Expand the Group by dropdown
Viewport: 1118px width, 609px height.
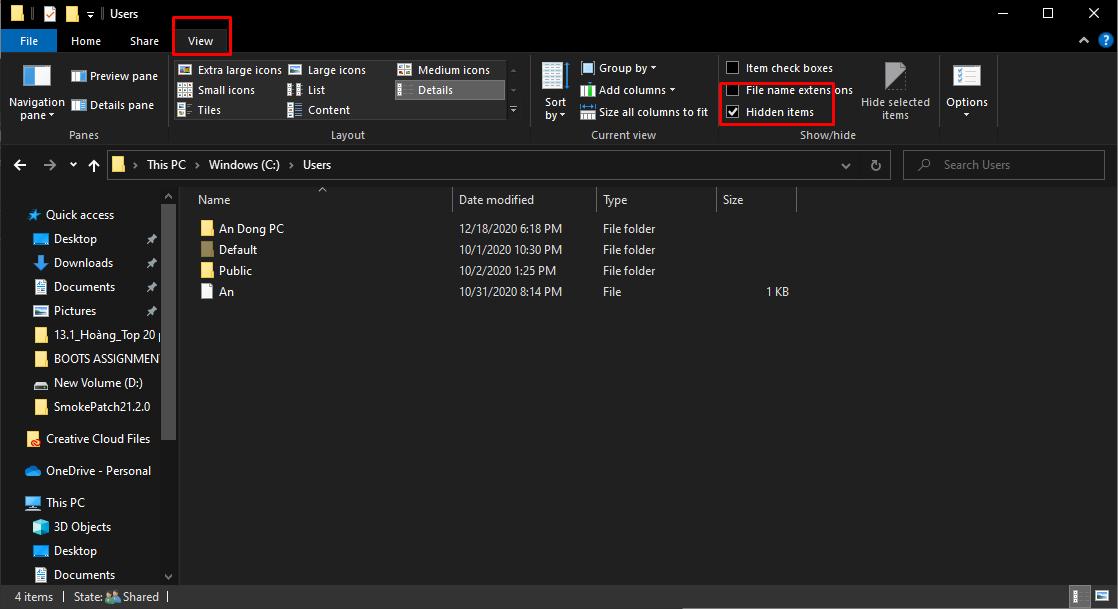(618, 68)
